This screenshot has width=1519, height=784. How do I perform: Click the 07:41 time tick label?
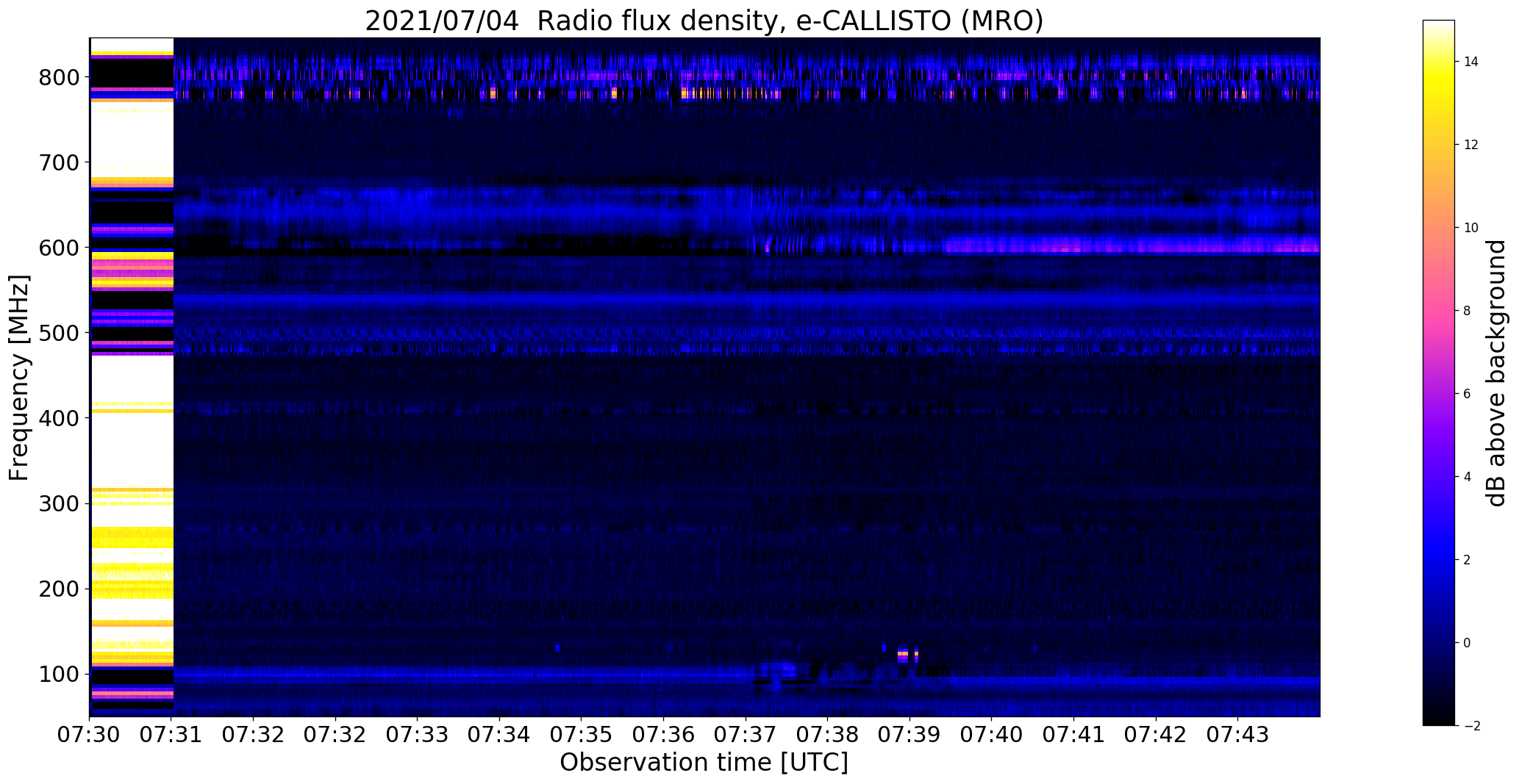tap(1074, 735)
